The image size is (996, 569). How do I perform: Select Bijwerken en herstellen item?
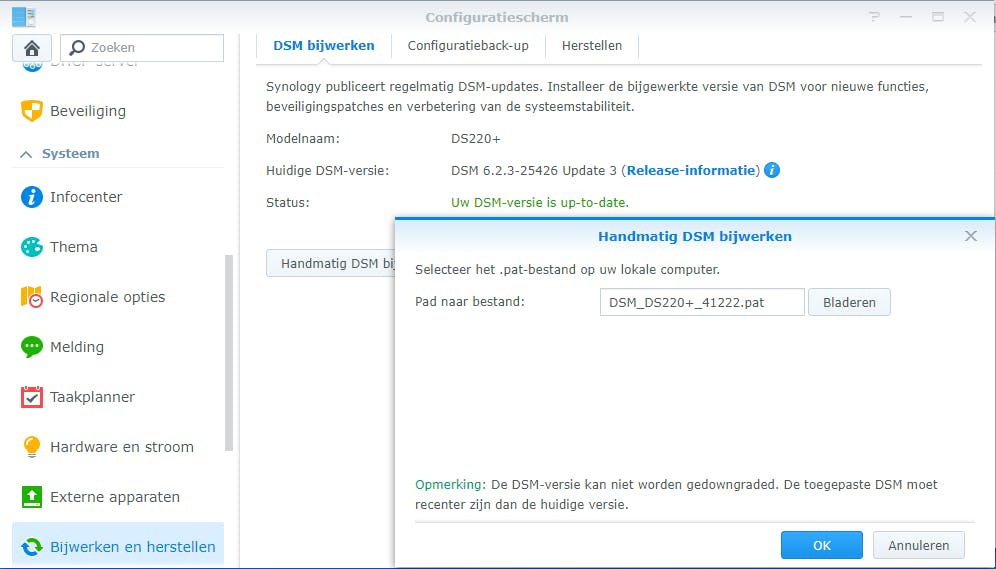(118, 546)
